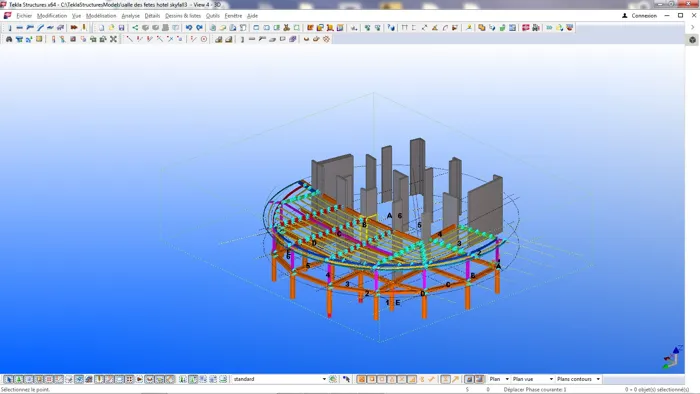Image resolution: width=700 pixels, height=394 pixels.
Task: Click the selection filter icon beside standard dropdown
Action: pos(333,379)
